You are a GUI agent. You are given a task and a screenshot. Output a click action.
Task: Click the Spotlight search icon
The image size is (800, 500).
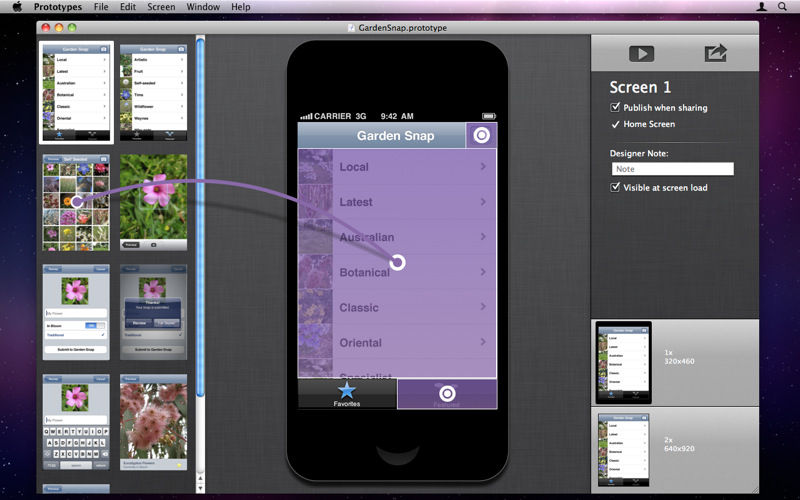pyautogui.click(x=782, y=7)
